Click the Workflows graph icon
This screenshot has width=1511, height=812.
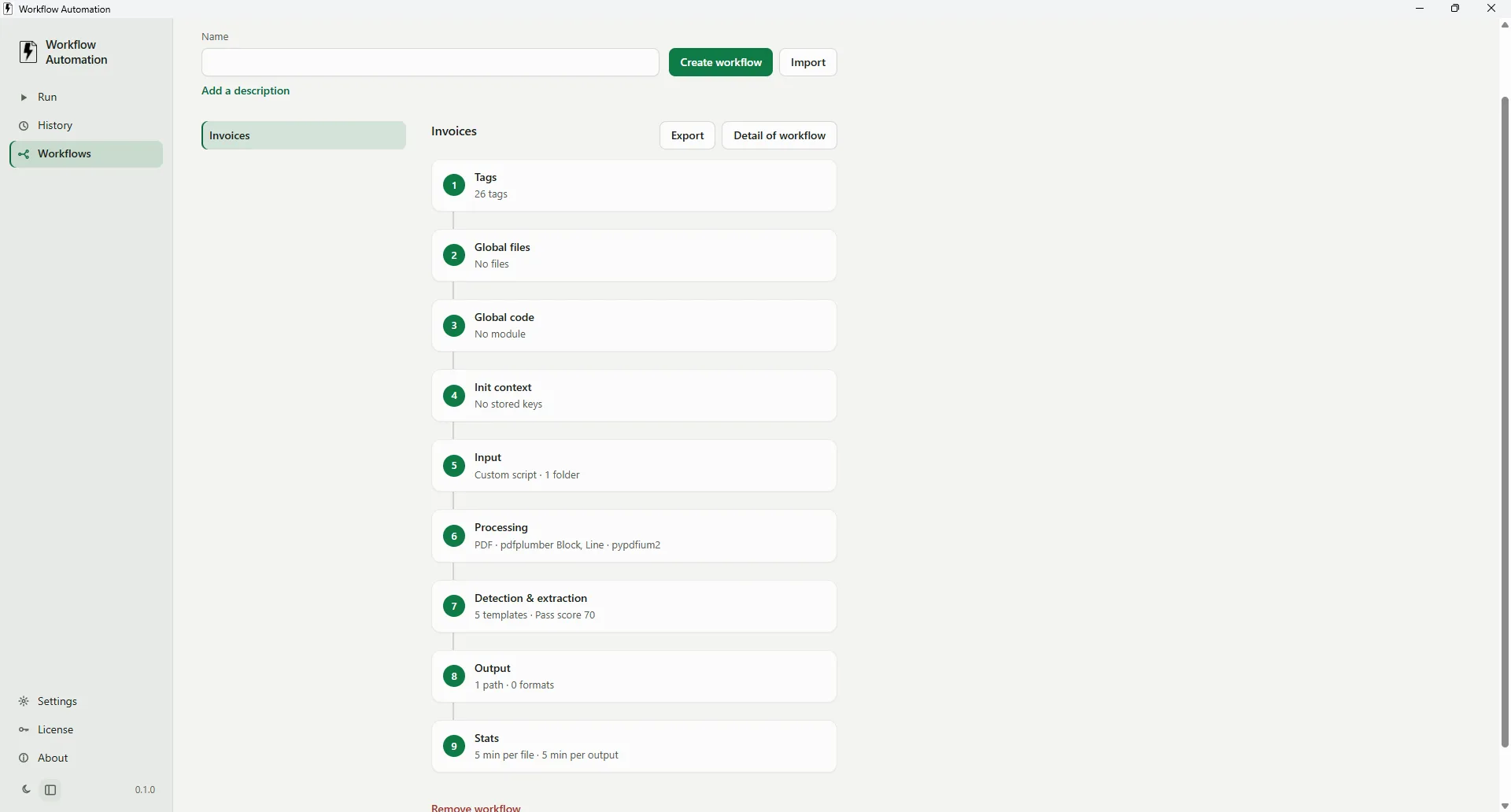coord(24,154)
